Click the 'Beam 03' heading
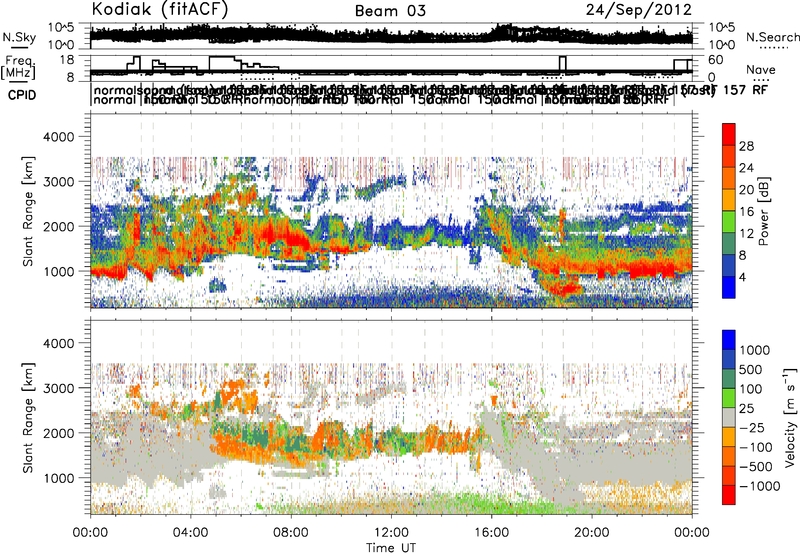 [x=390, y=11]
